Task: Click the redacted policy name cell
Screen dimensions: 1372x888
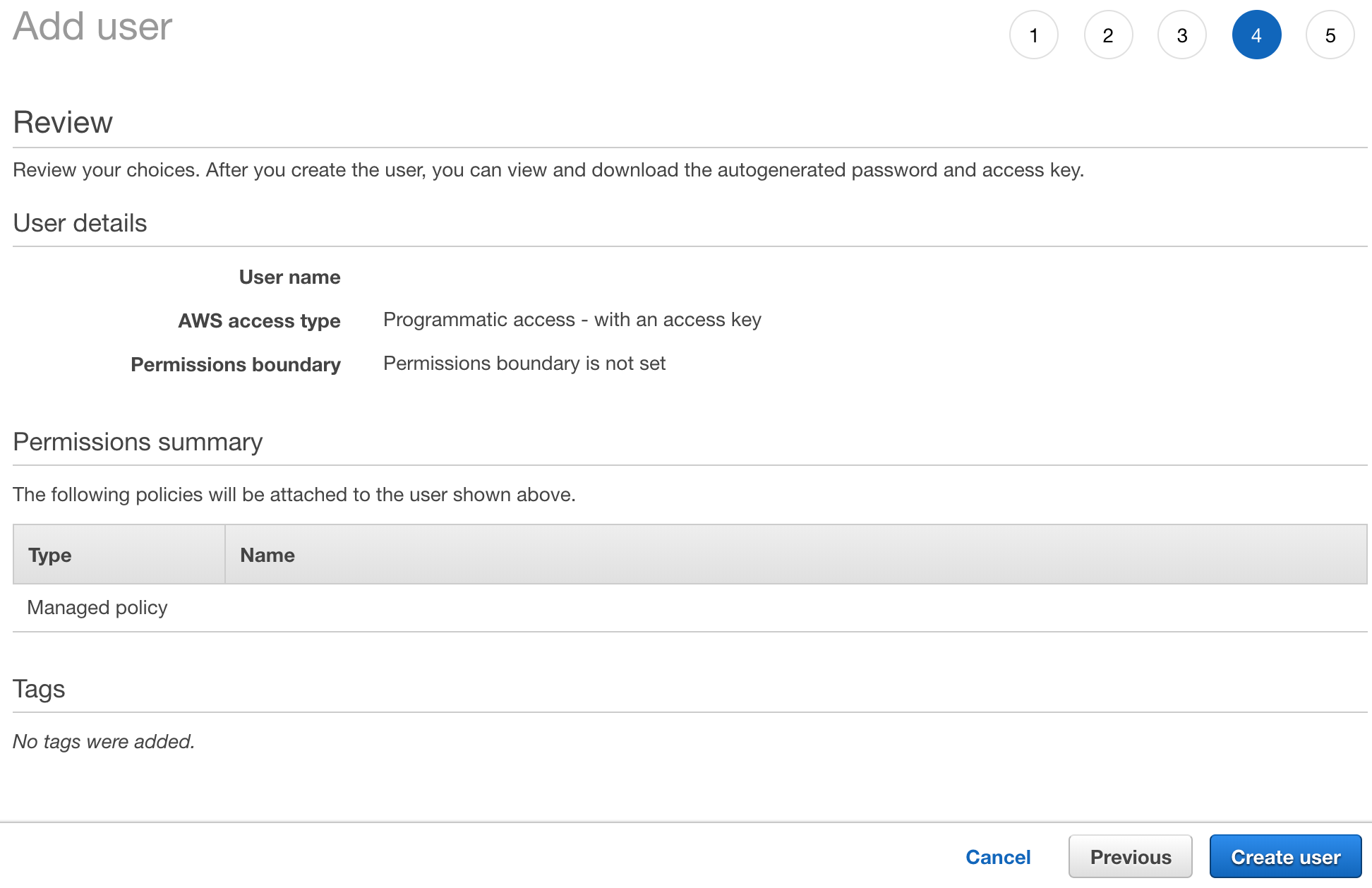Action: click(472, 610)
